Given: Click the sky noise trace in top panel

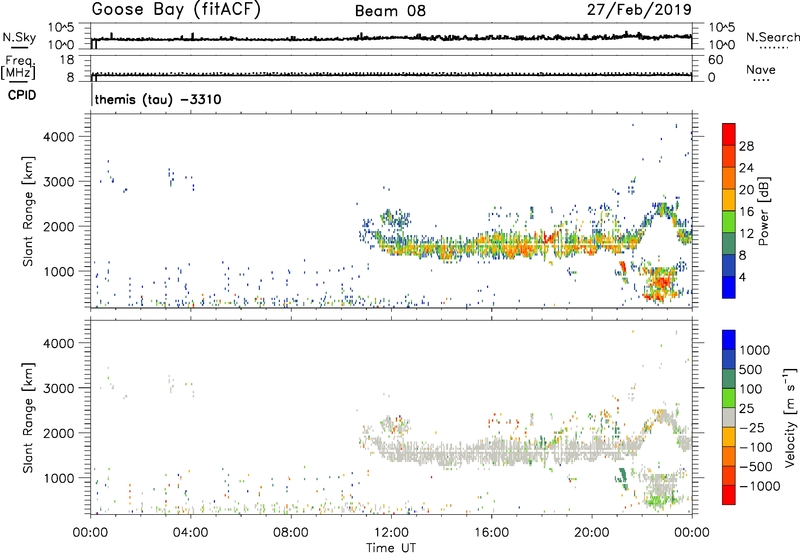Looking at the screenshot, I should click(391, 38).
